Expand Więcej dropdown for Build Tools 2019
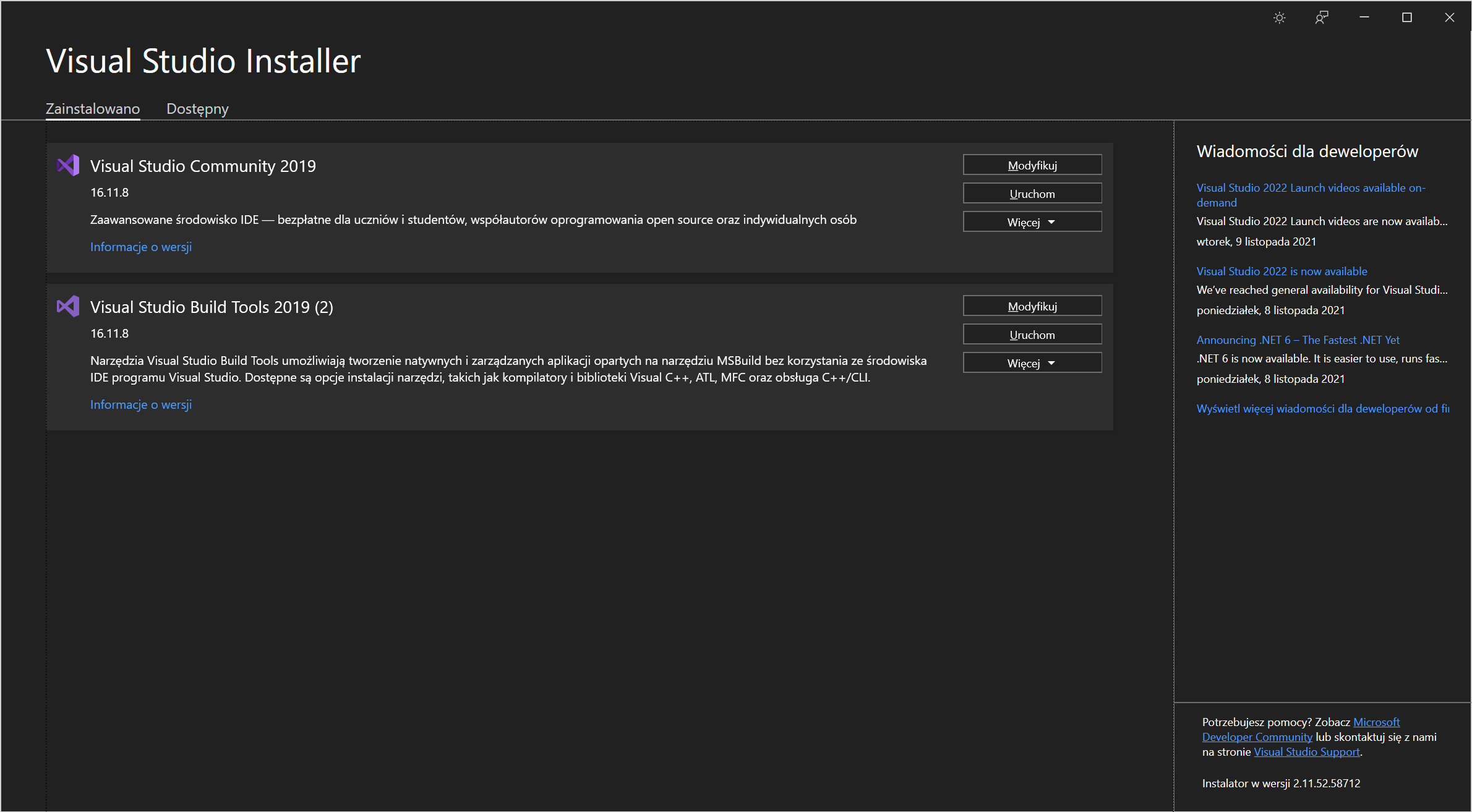The image size is (1472, 812). coord(1032,363)
